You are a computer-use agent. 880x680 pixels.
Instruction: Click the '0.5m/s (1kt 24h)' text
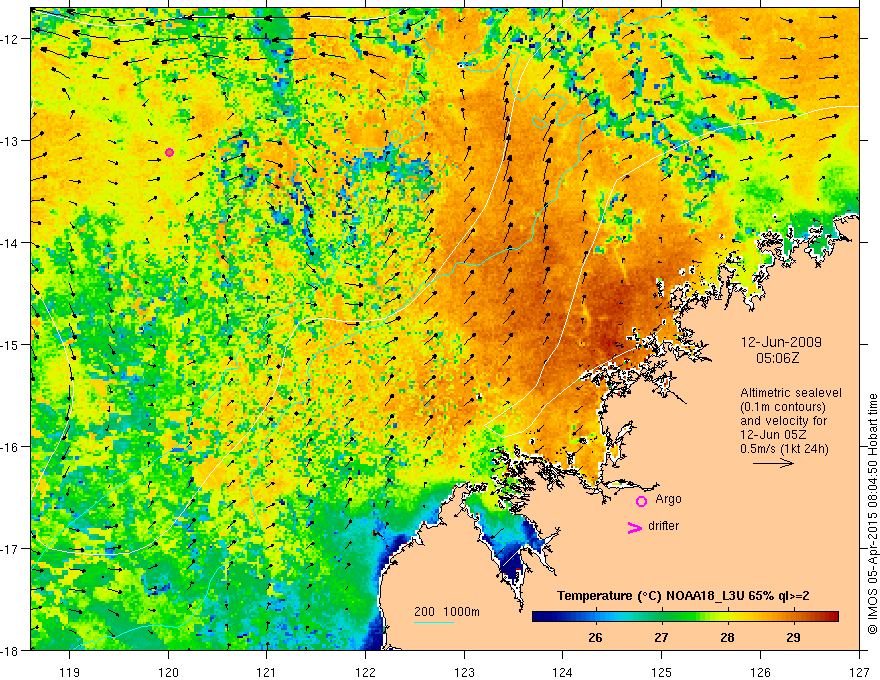[785, 449]
